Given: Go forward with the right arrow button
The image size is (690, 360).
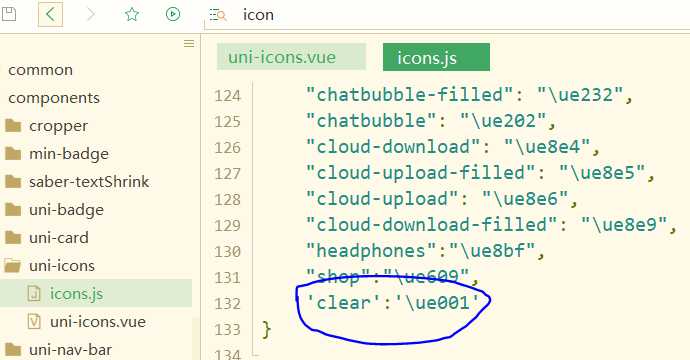Looking at the screenshot, I should tap(91, 15).
